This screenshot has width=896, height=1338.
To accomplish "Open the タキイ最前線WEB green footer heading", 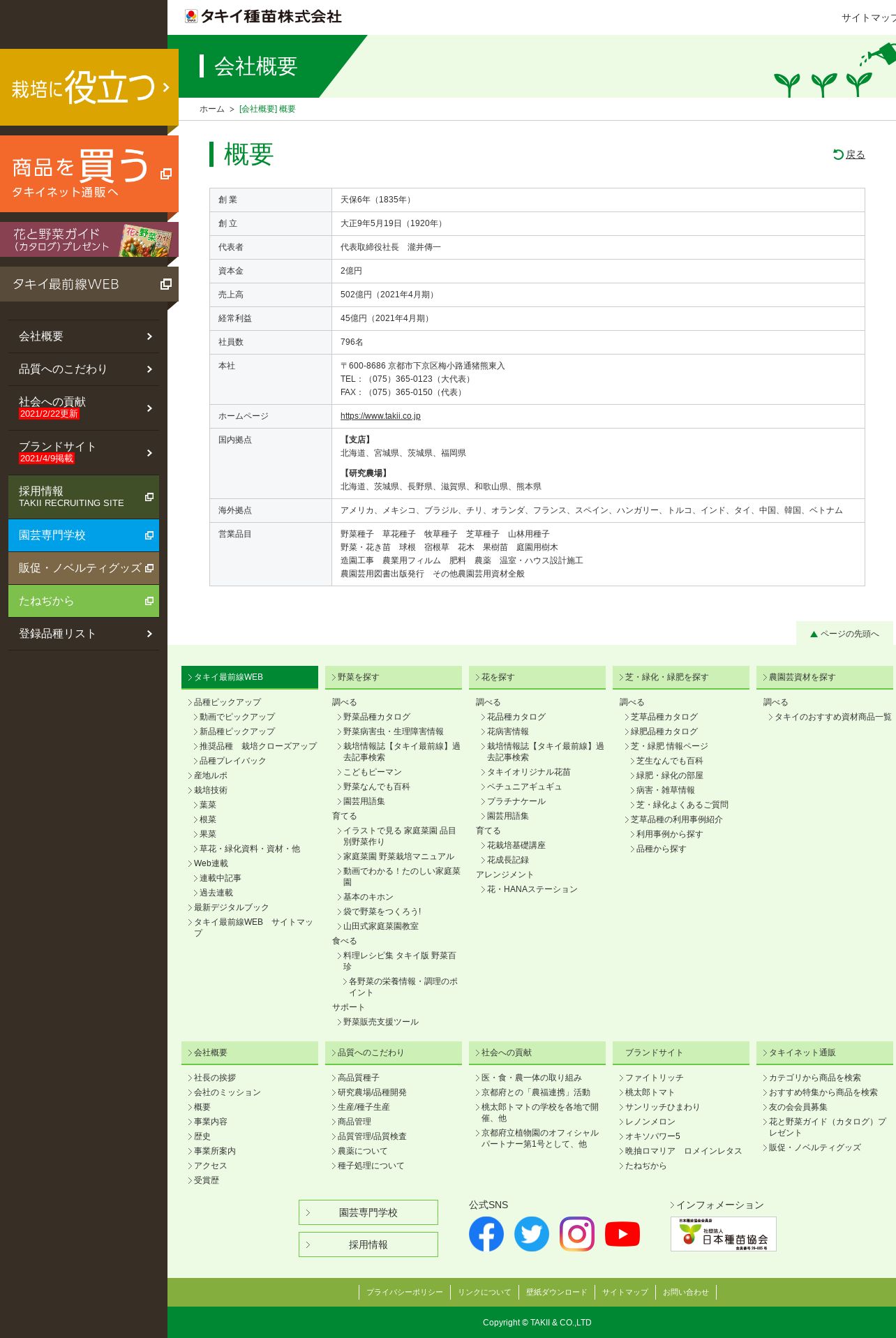I will tap(250, 677).
